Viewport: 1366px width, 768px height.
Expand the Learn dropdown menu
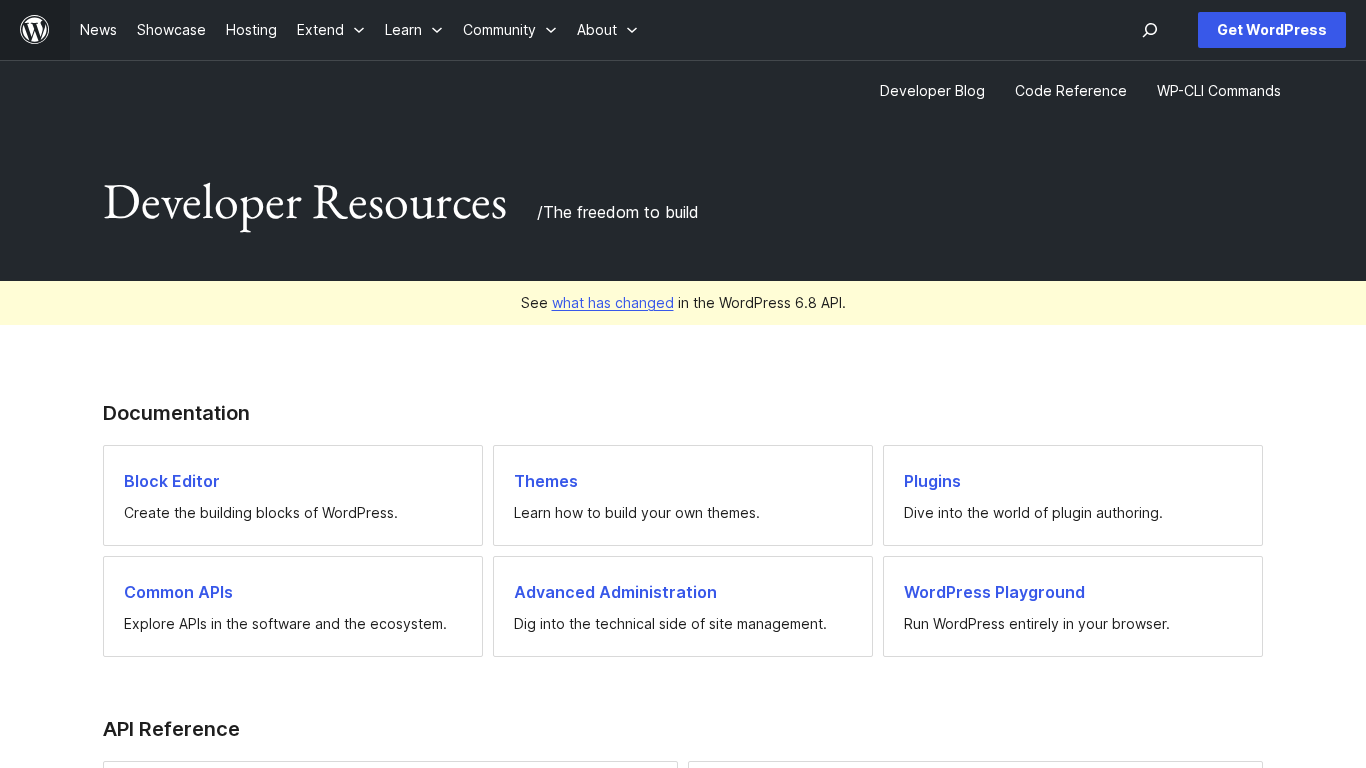click(413, 30)
